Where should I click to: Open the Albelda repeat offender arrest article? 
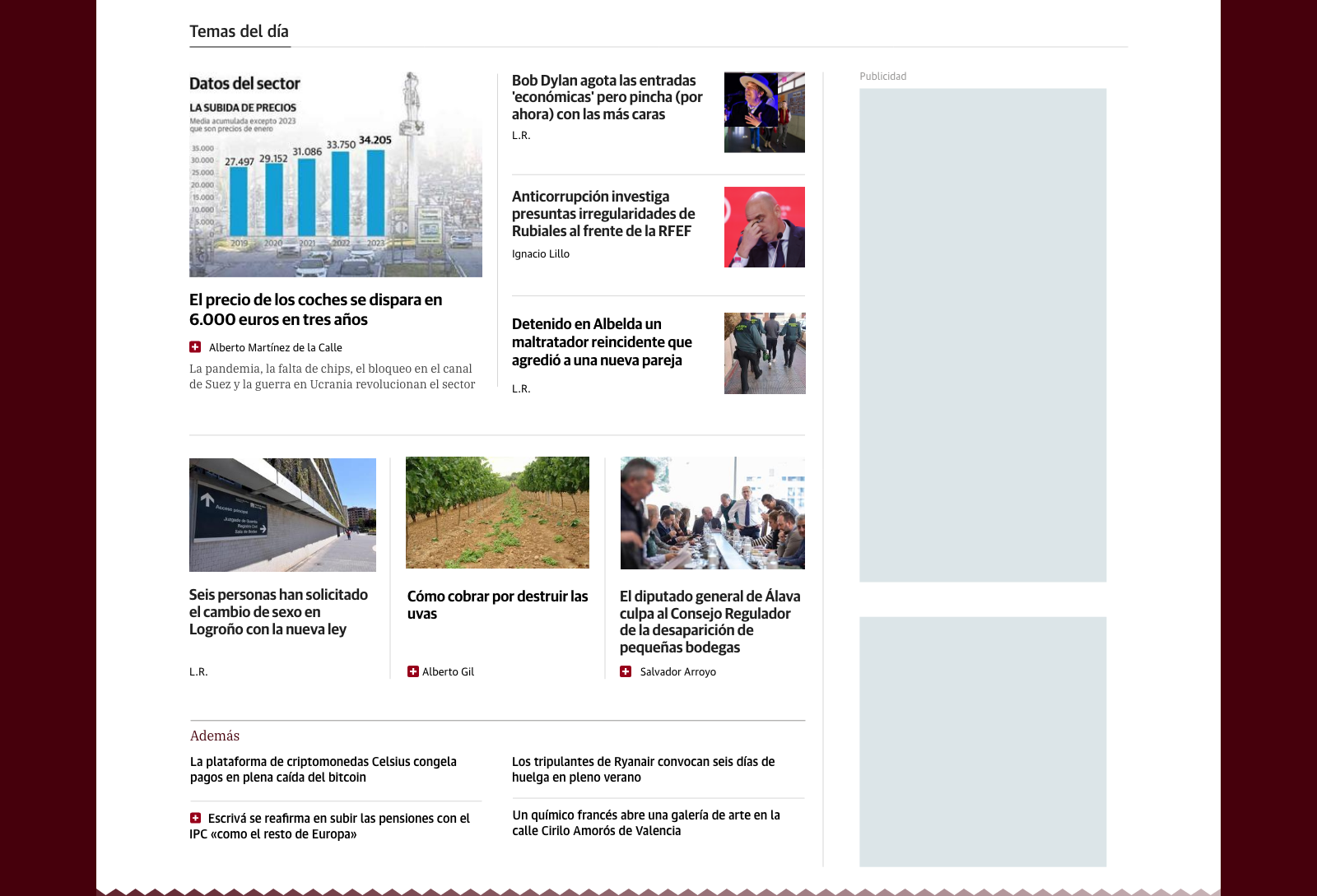tap(601, 342)
